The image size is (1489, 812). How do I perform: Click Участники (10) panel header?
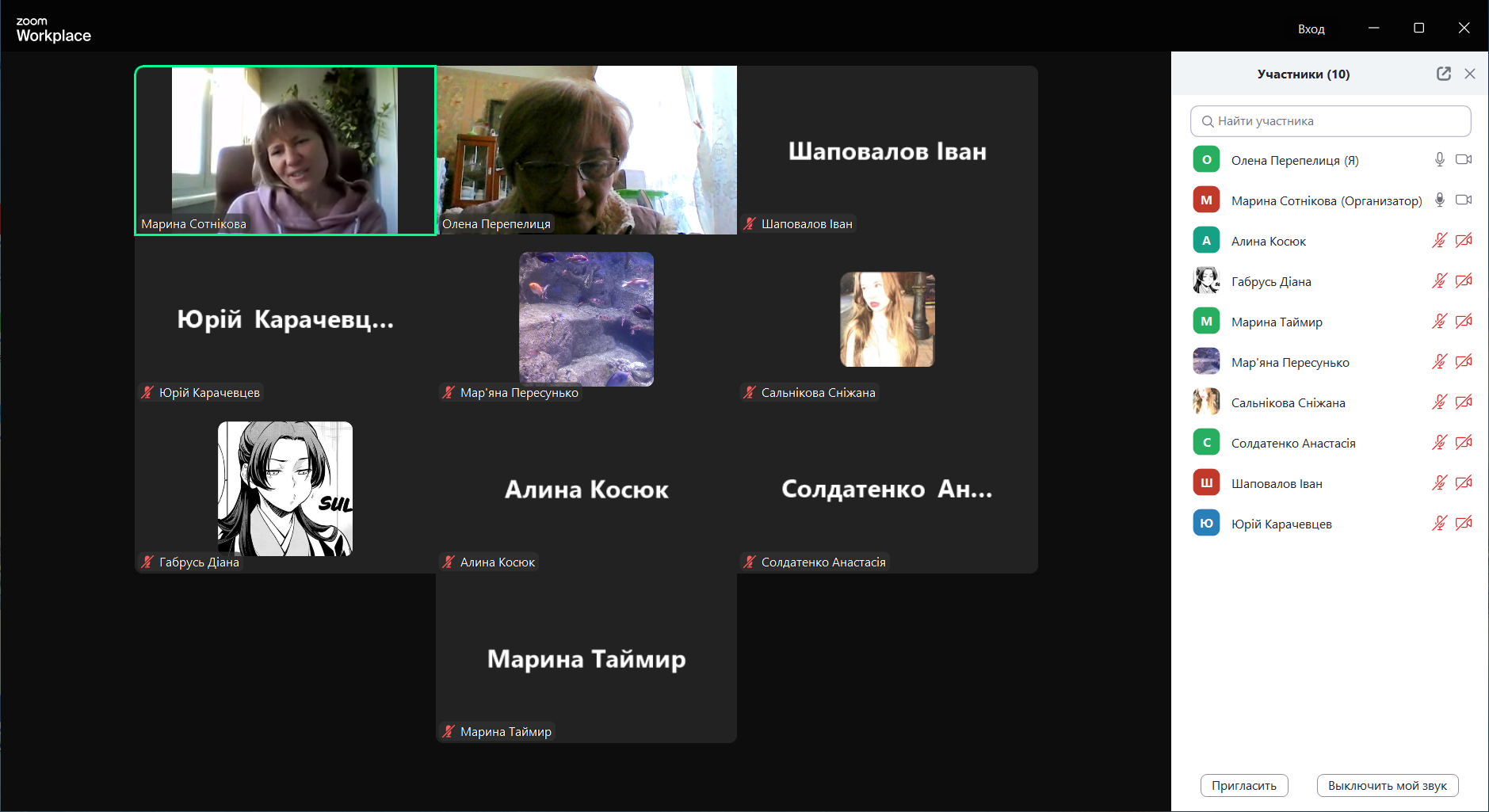point(1304,74)
